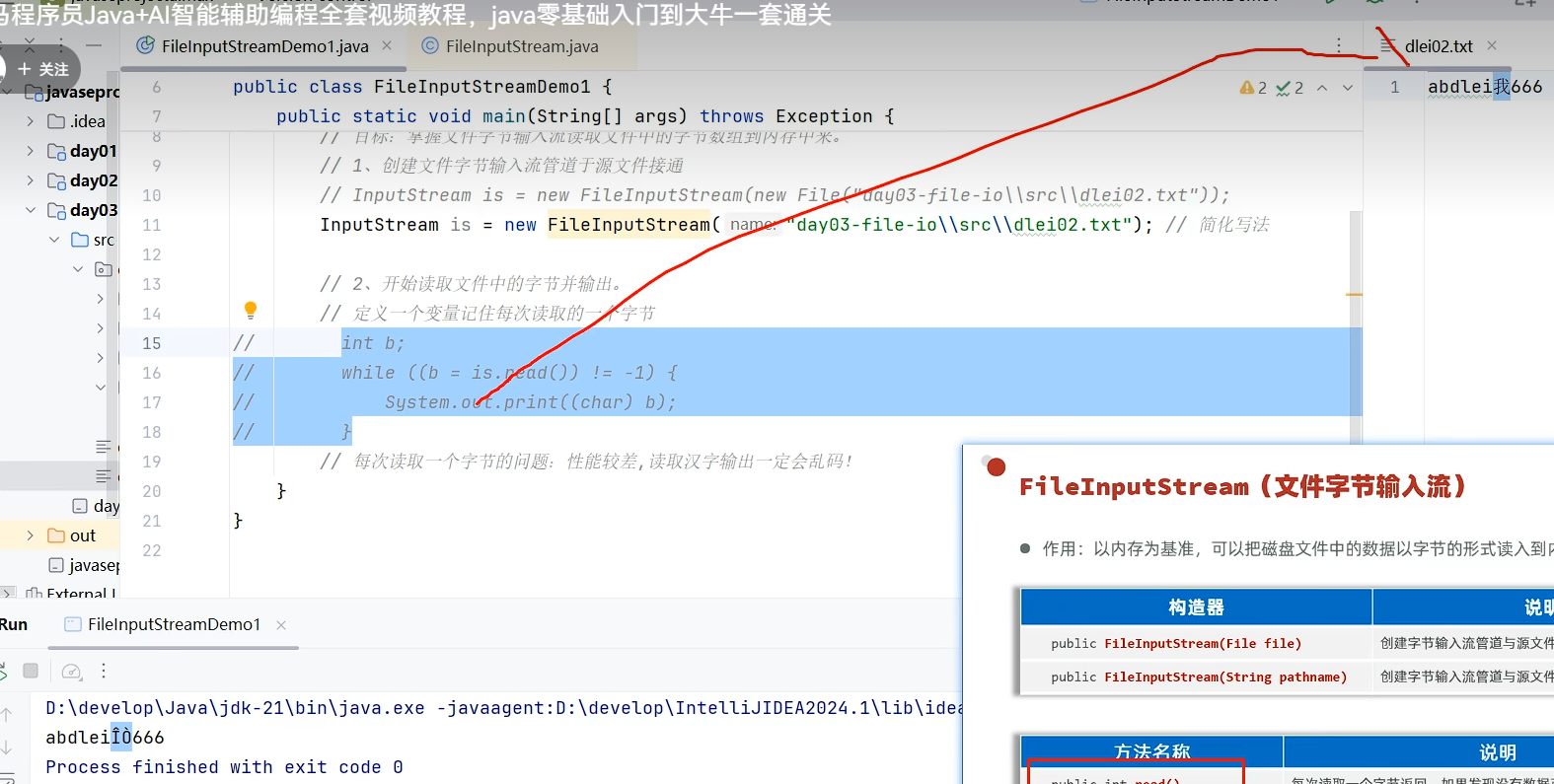The width and height of the screenshot is (1554, 784).
Task: Click the orange warning stripe marker on scrollbar
Action: tap(1354, 294)
